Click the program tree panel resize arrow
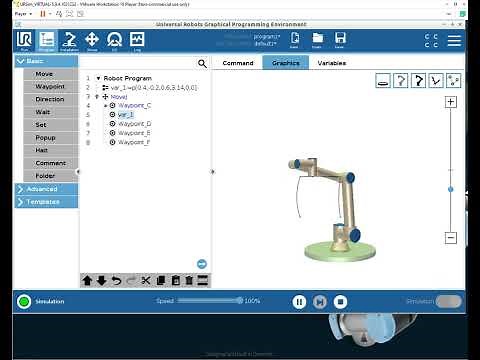The width and height of the screenshot is (480, 360). point(213,172)
